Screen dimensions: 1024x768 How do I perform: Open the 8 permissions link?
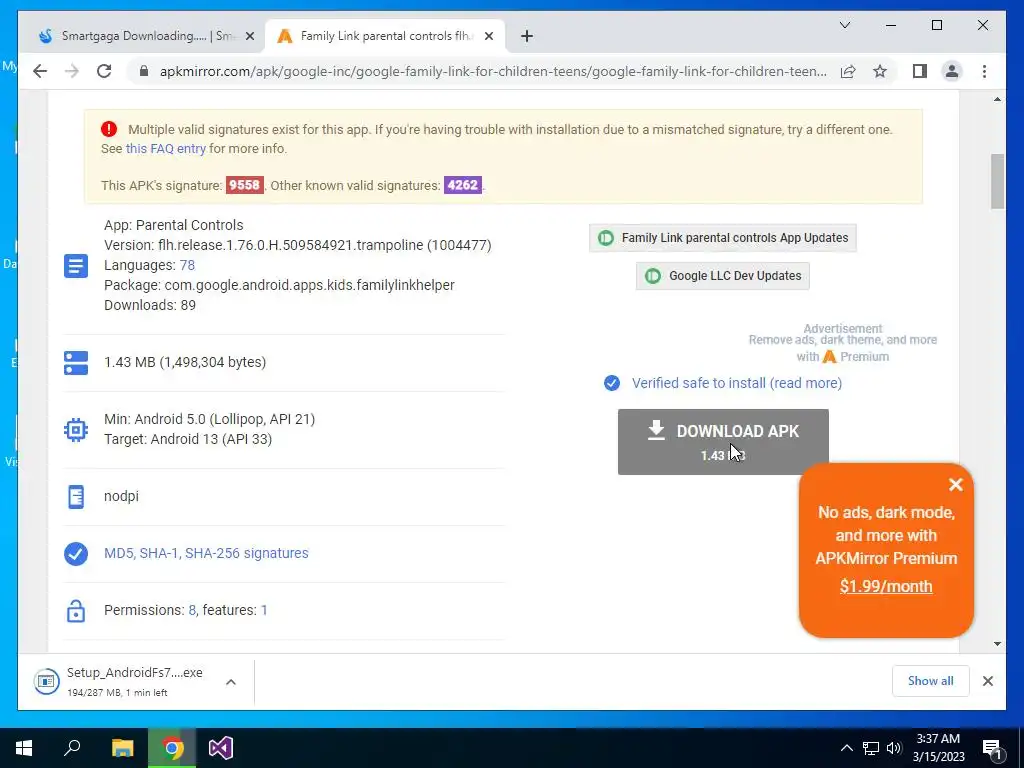tap(192, 610)
